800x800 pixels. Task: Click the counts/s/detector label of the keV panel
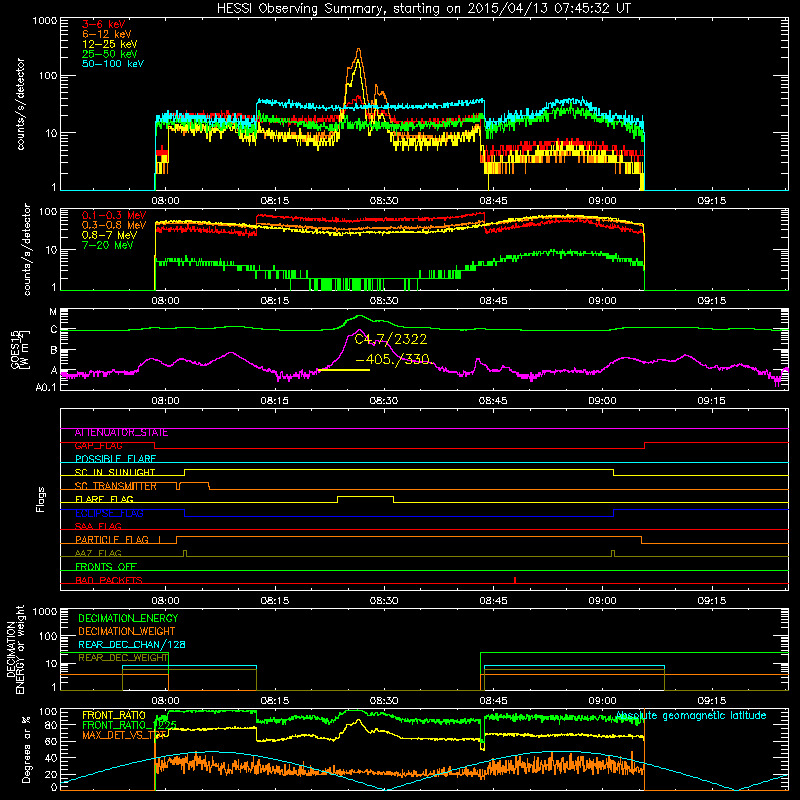pyautogui.click(x=20, y=104)
